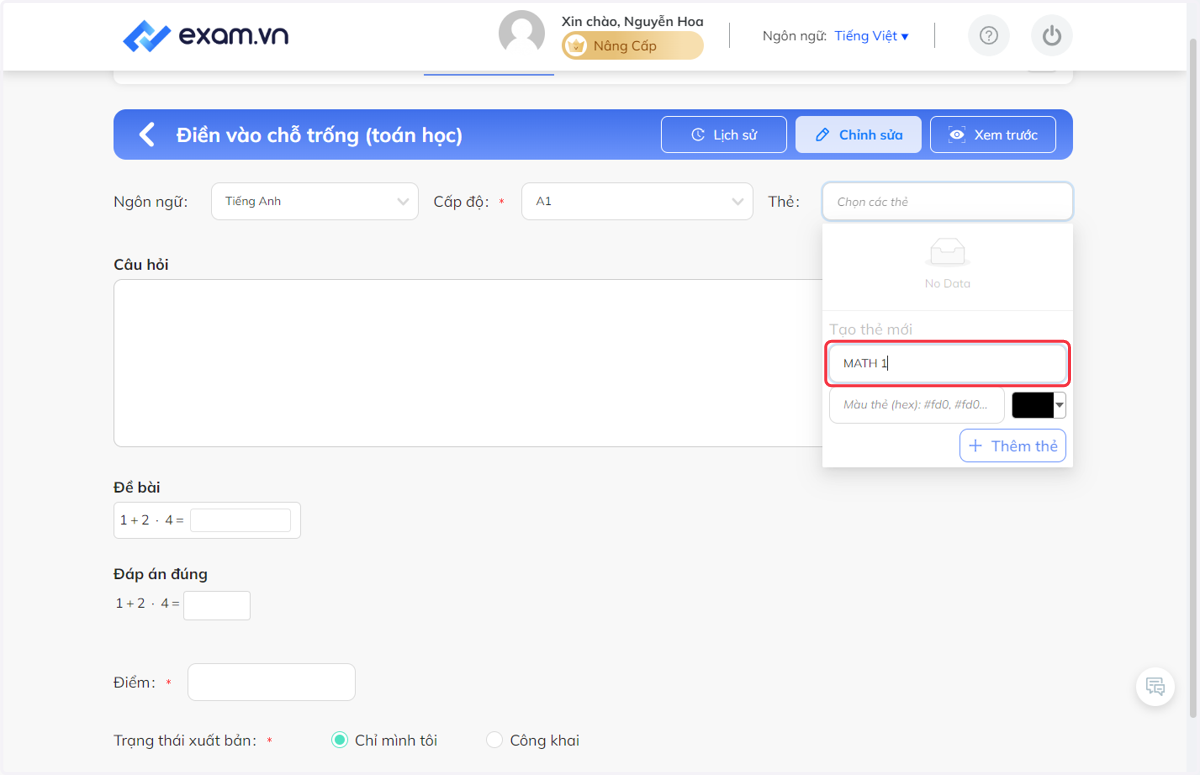Screen dimensions: 1200x775
Task: Click the page vertical scrollbar
Action: tap(1192, 376)
